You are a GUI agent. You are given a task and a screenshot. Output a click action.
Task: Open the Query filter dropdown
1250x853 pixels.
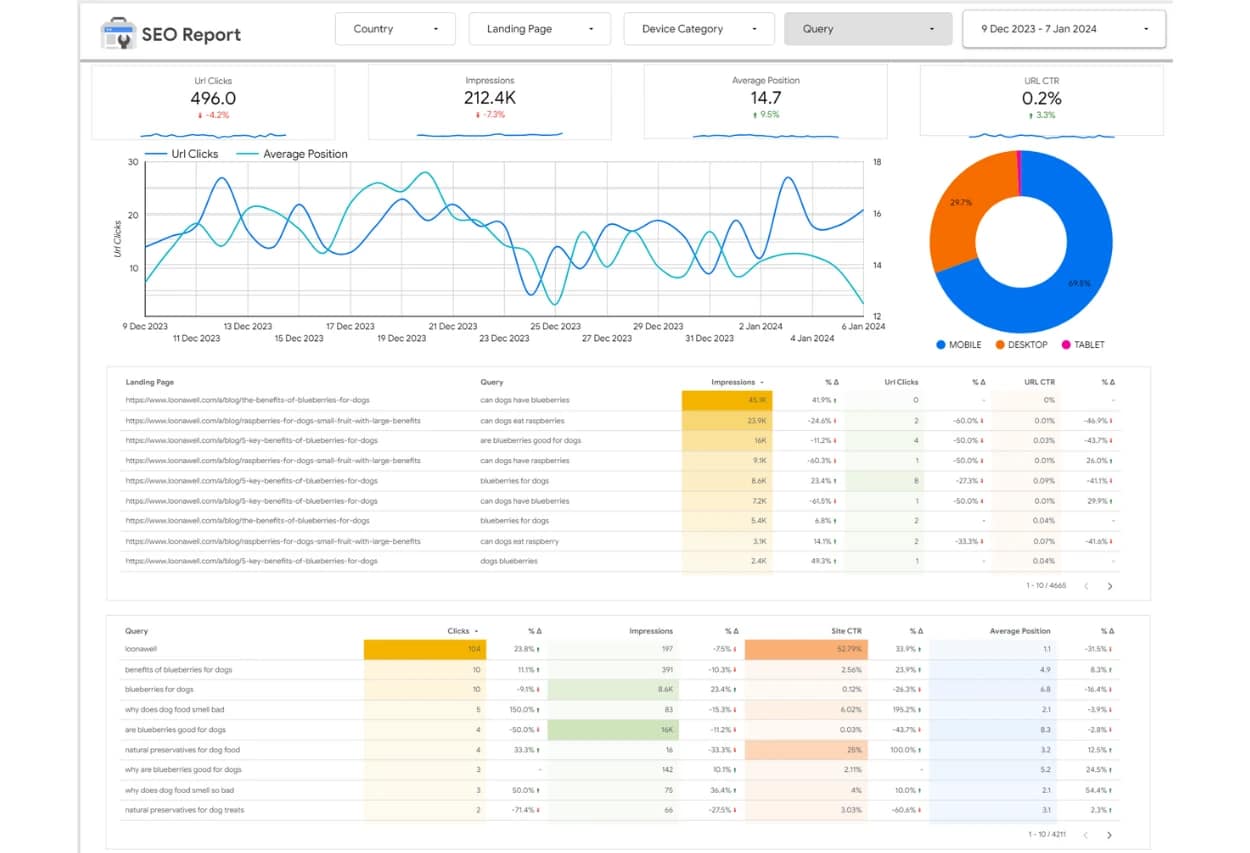(868, 29)
